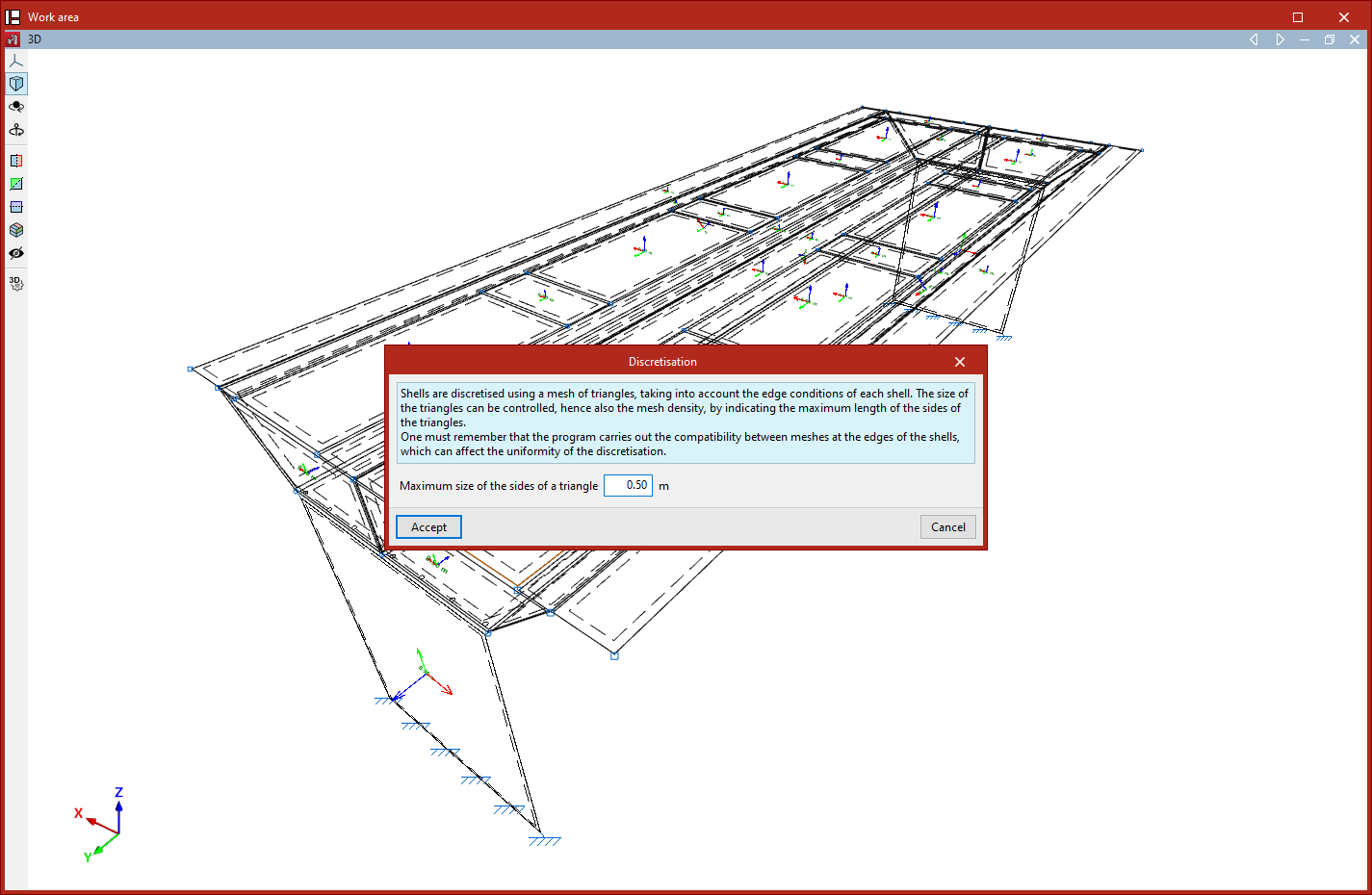Maximize the Work area window
Image resolution: width=1372 pixels, height=895 pixels.
[1298, 17]
